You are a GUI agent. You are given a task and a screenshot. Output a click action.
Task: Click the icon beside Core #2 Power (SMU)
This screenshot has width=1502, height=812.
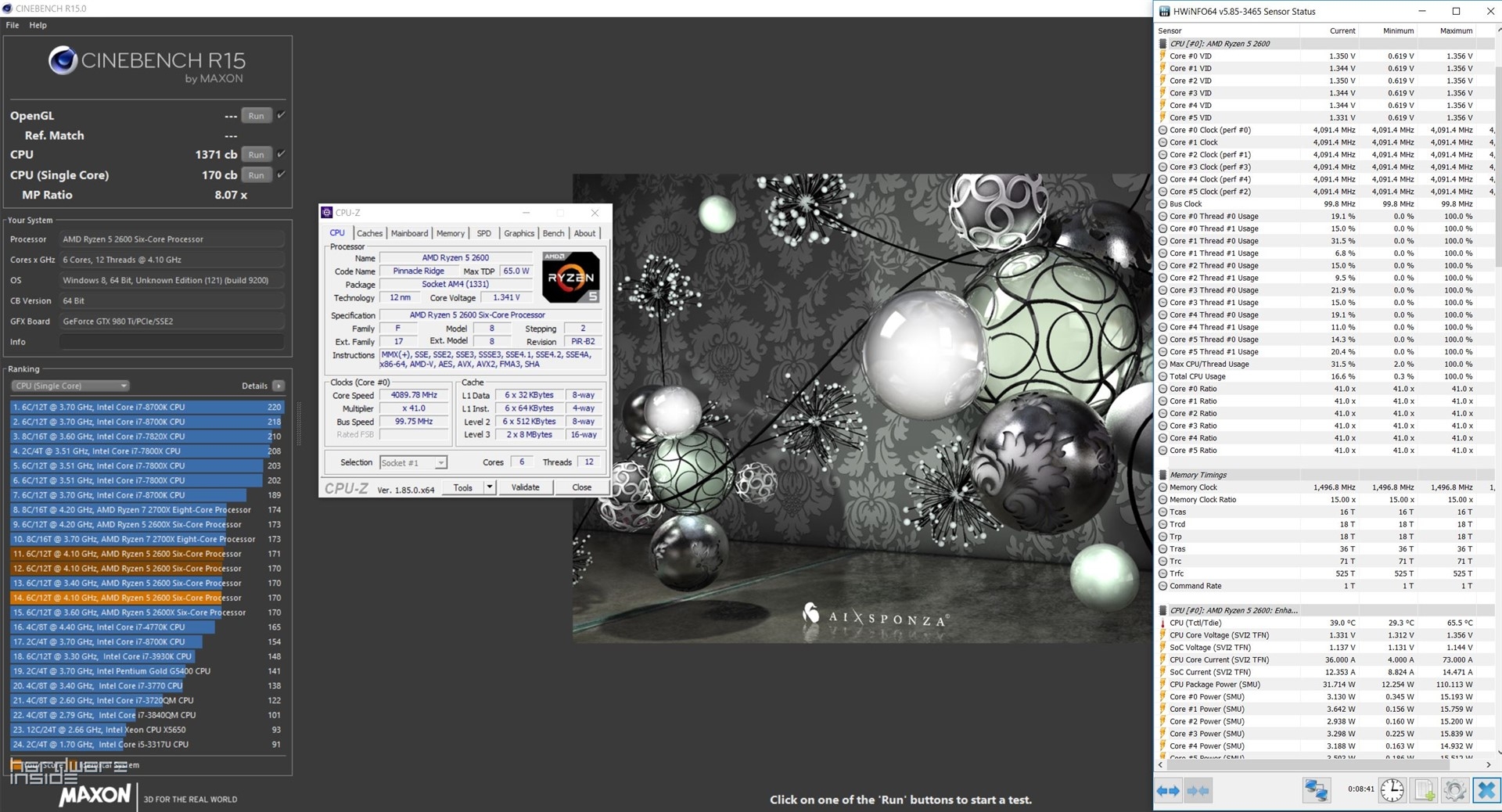pos(1162,721)
